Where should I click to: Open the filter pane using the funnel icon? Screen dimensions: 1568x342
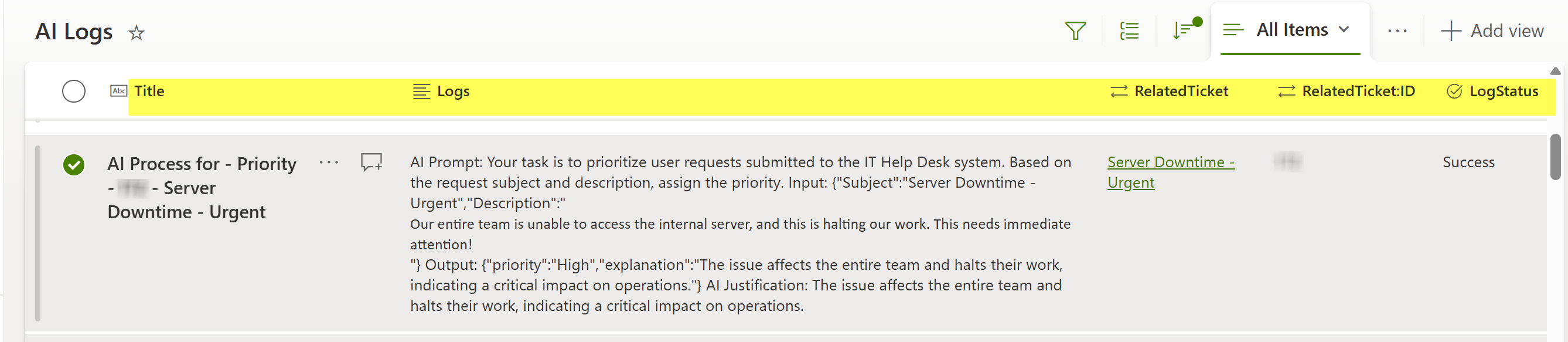point(1076,29)
